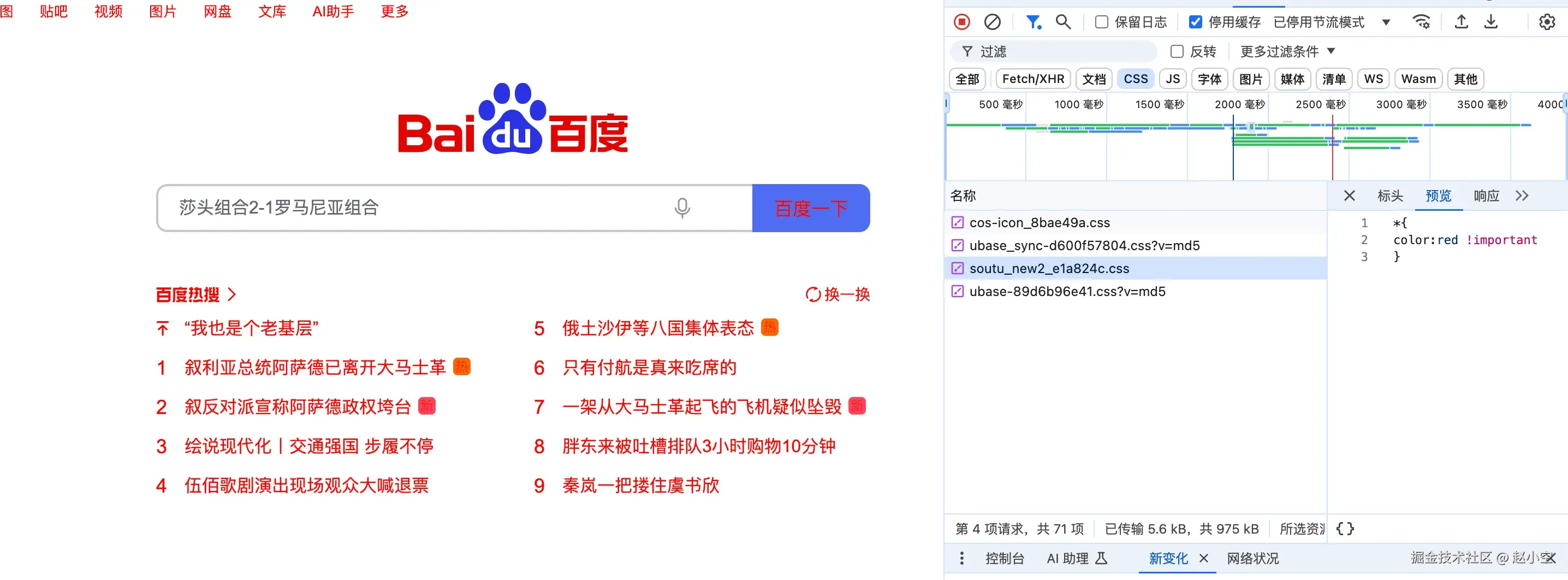The height and width of the screenshot is (580, 1568).
Task: Show more detail tabs chevron
Action: tap(1522, 196)
